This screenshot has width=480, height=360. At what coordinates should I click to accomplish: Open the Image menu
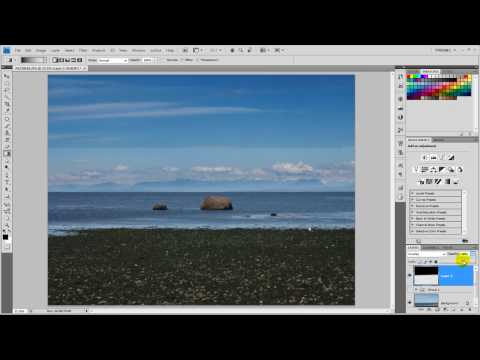(x=41, y=50)
